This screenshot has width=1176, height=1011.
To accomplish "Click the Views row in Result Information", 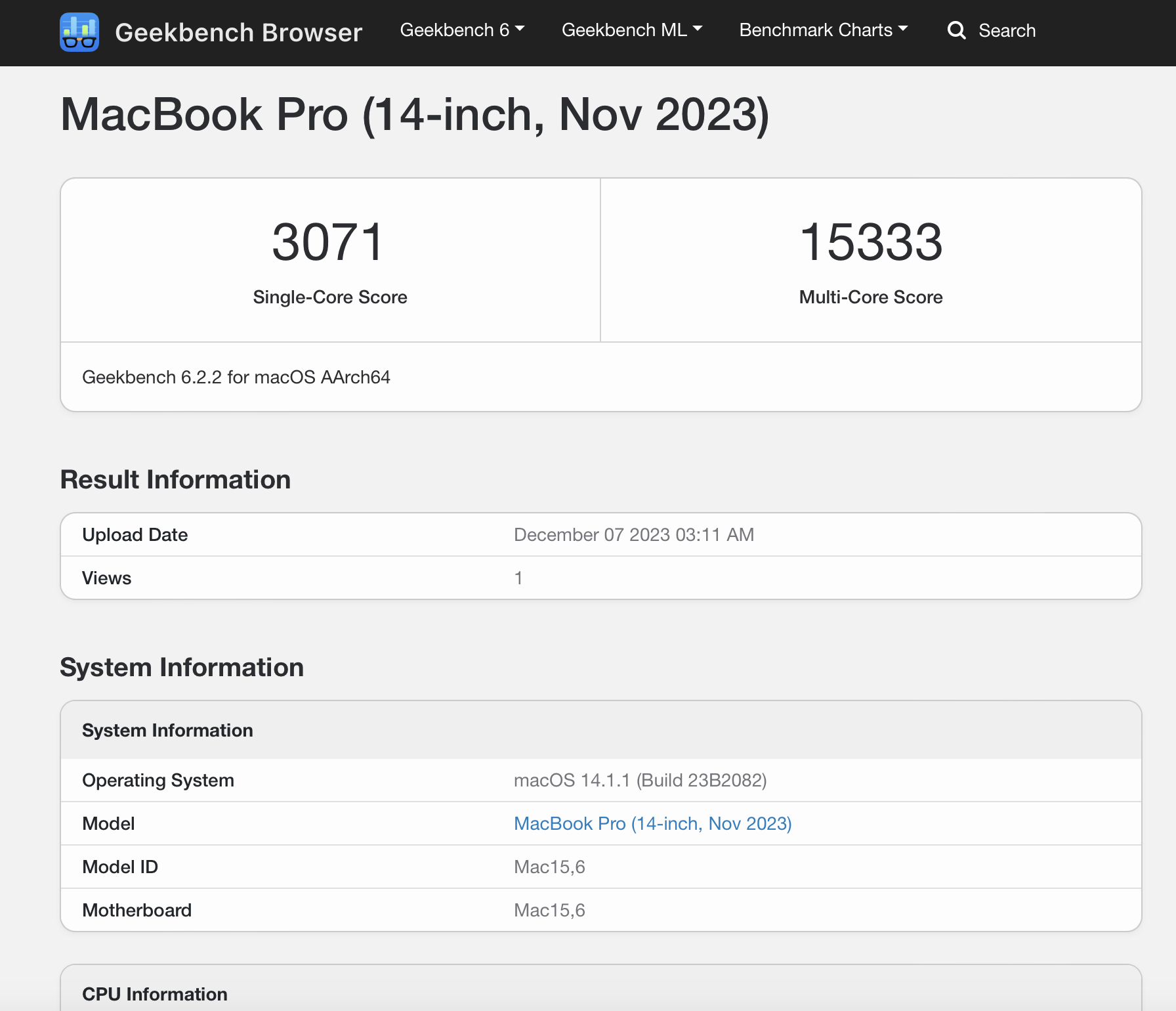I will pyautogui.click(x=107, y=578).
